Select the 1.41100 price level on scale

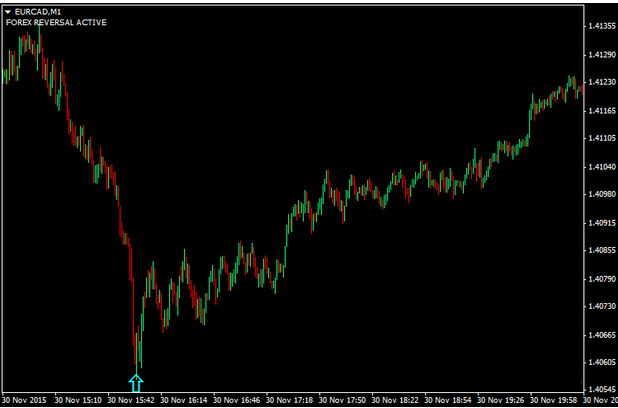click(600, 139)
